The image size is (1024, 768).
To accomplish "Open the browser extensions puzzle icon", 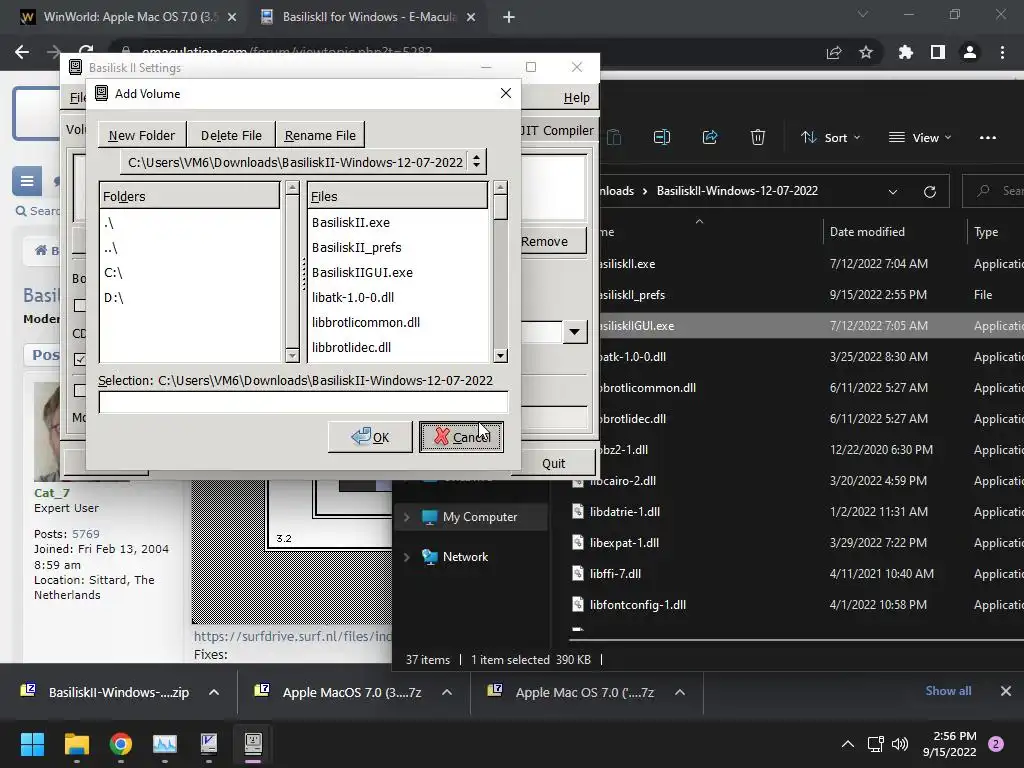I will tap(906, 52).
